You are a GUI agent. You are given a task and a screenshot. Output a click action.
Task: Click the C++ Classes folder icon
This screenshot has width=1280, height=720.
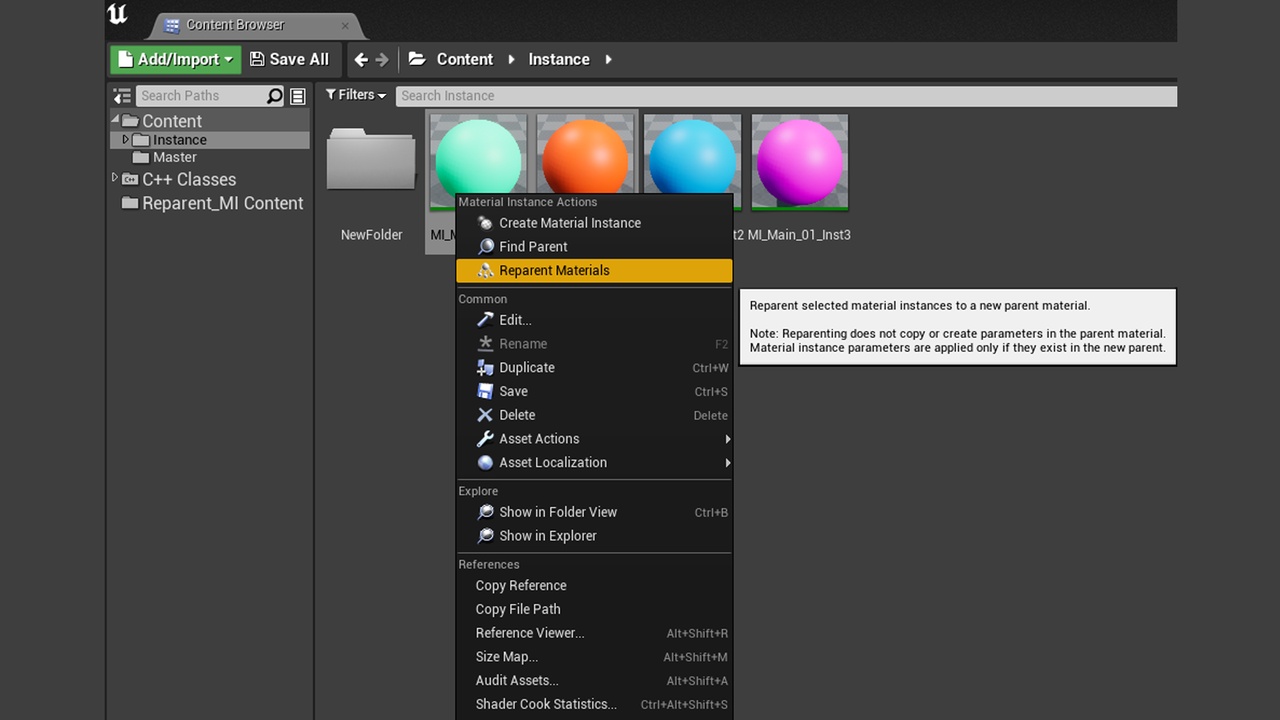(x=130, y=180)
